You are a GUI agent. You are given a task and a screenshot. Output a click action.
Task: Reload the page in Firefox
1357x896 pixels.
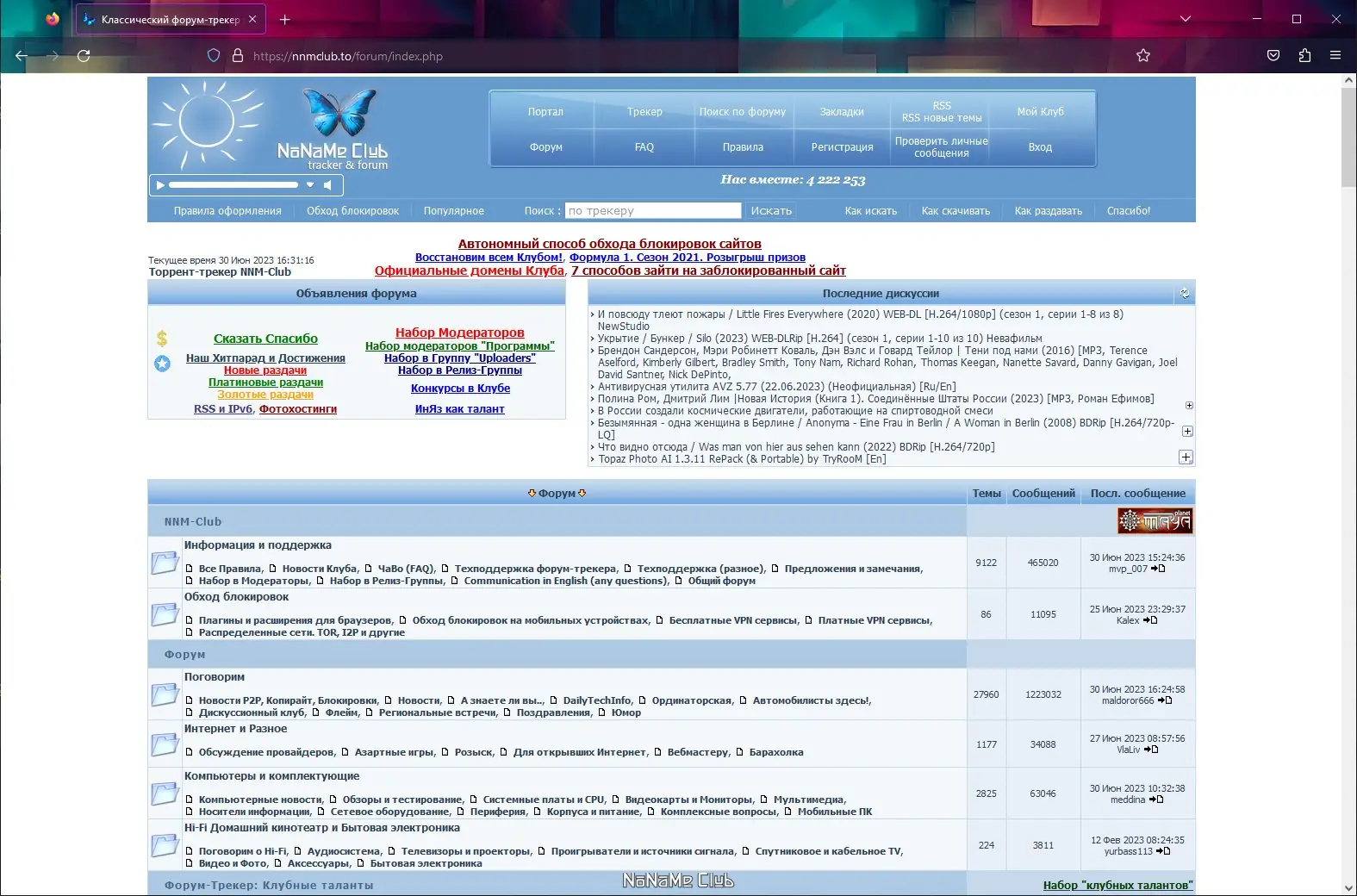[x=84, y=56]
